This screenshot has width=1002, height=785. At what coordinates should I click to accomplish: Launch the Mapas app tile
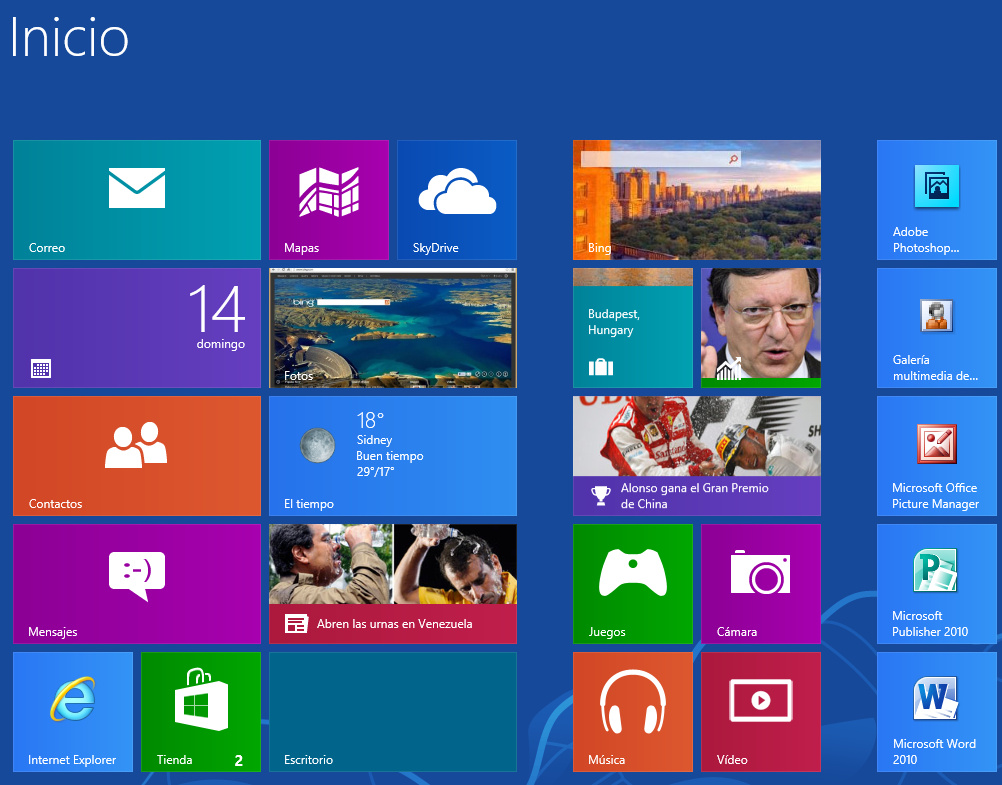click(329, 200)
